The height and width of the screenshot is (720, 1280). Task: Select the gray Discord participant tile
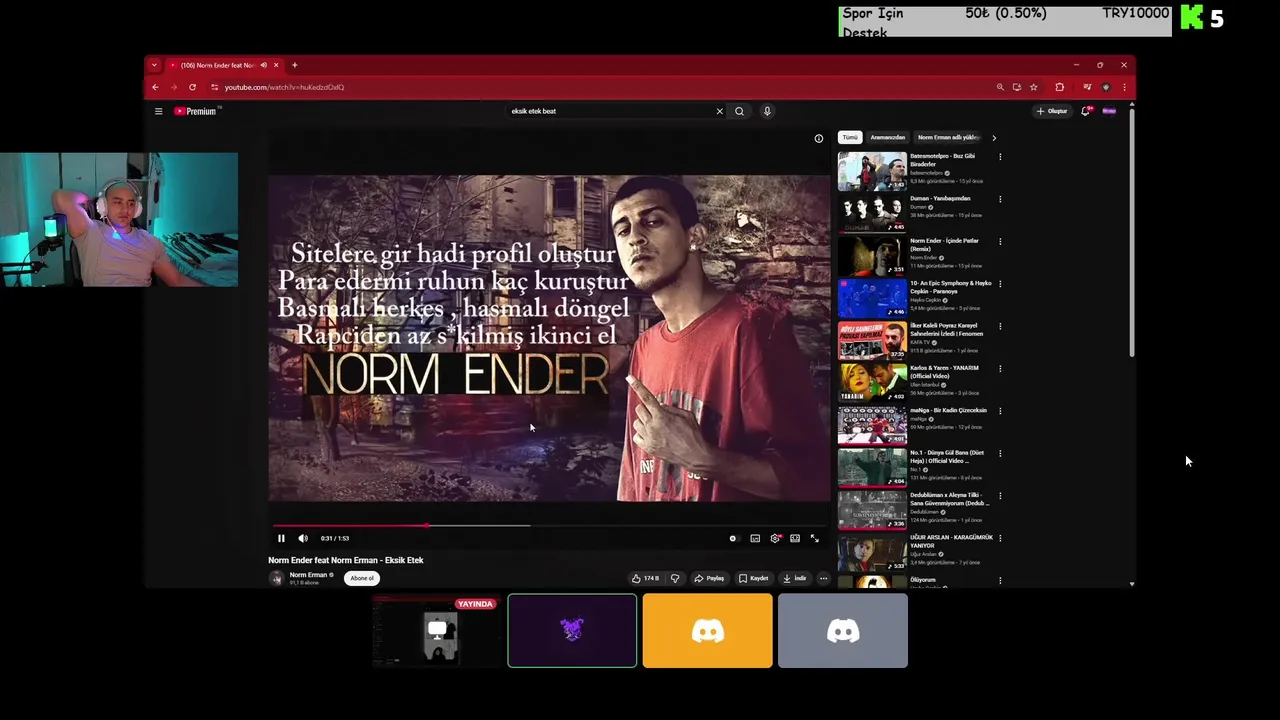click(x=843, y=631)
